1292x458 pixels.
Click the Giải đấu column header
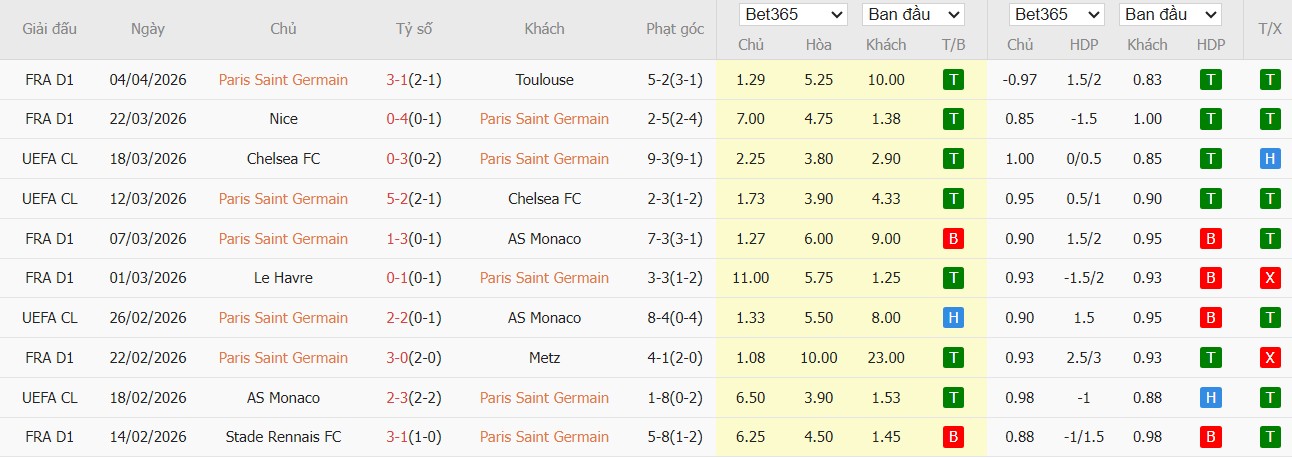click(x=50, y=29)
